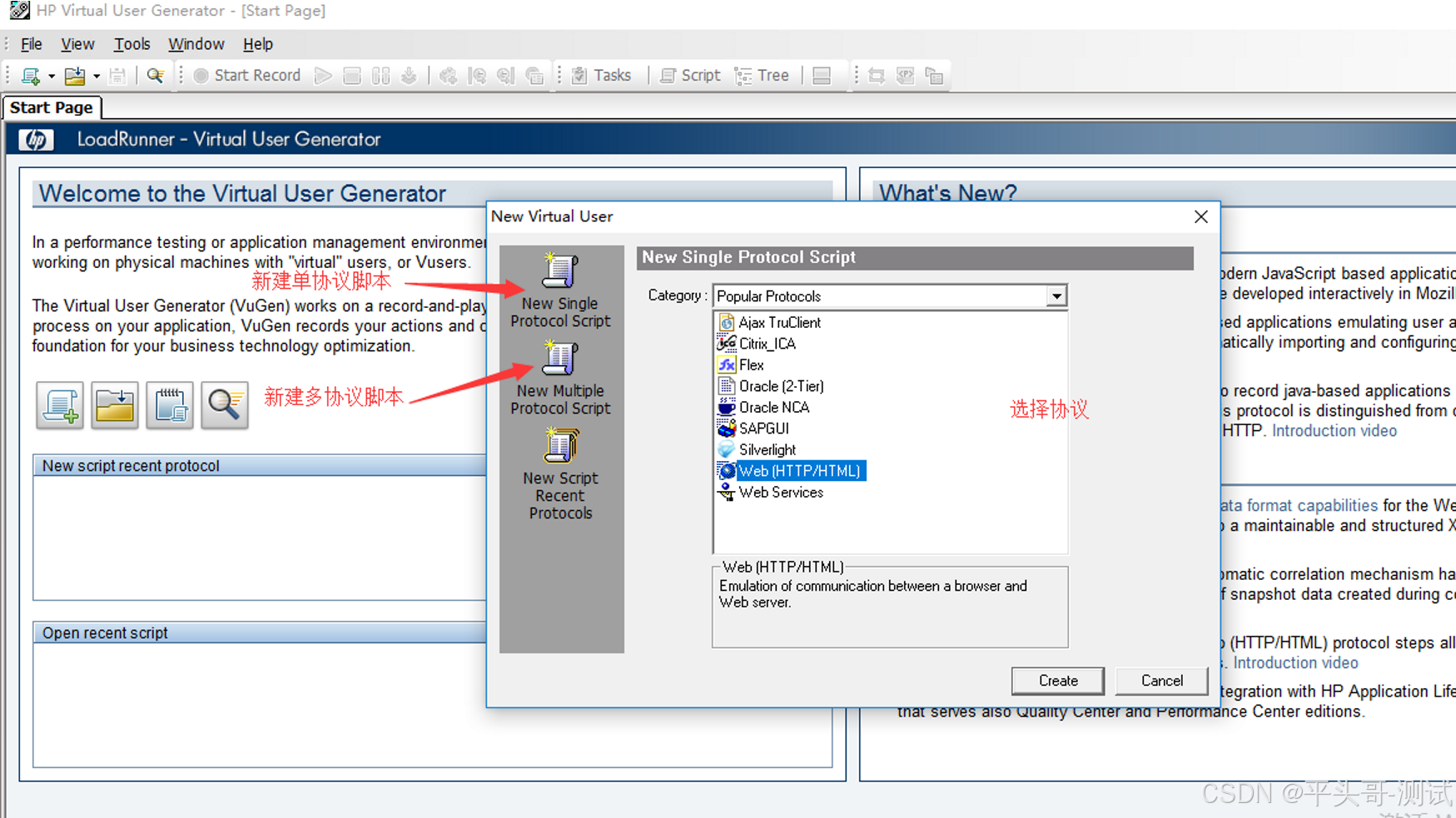This screenshot has height=818, width=1456.
Task: Click the Create button
Action: click(1058, 681)
